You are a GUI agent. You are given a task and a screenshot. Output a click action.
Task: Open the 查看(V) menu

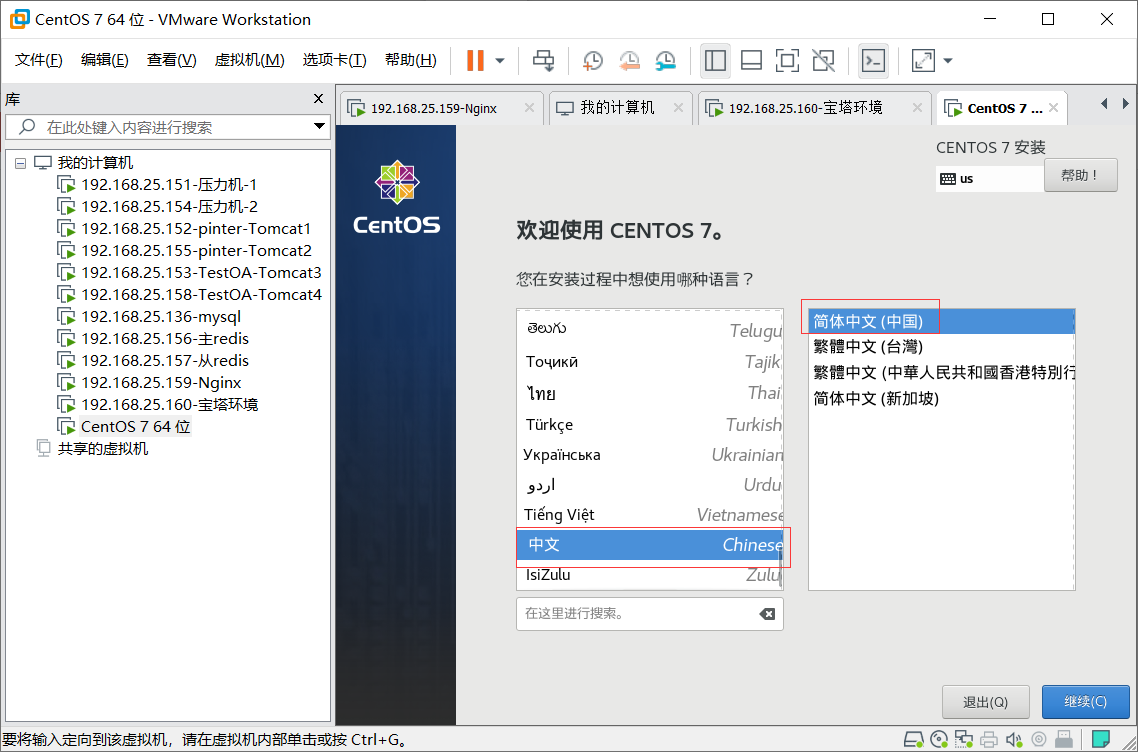tap(171, 60)
